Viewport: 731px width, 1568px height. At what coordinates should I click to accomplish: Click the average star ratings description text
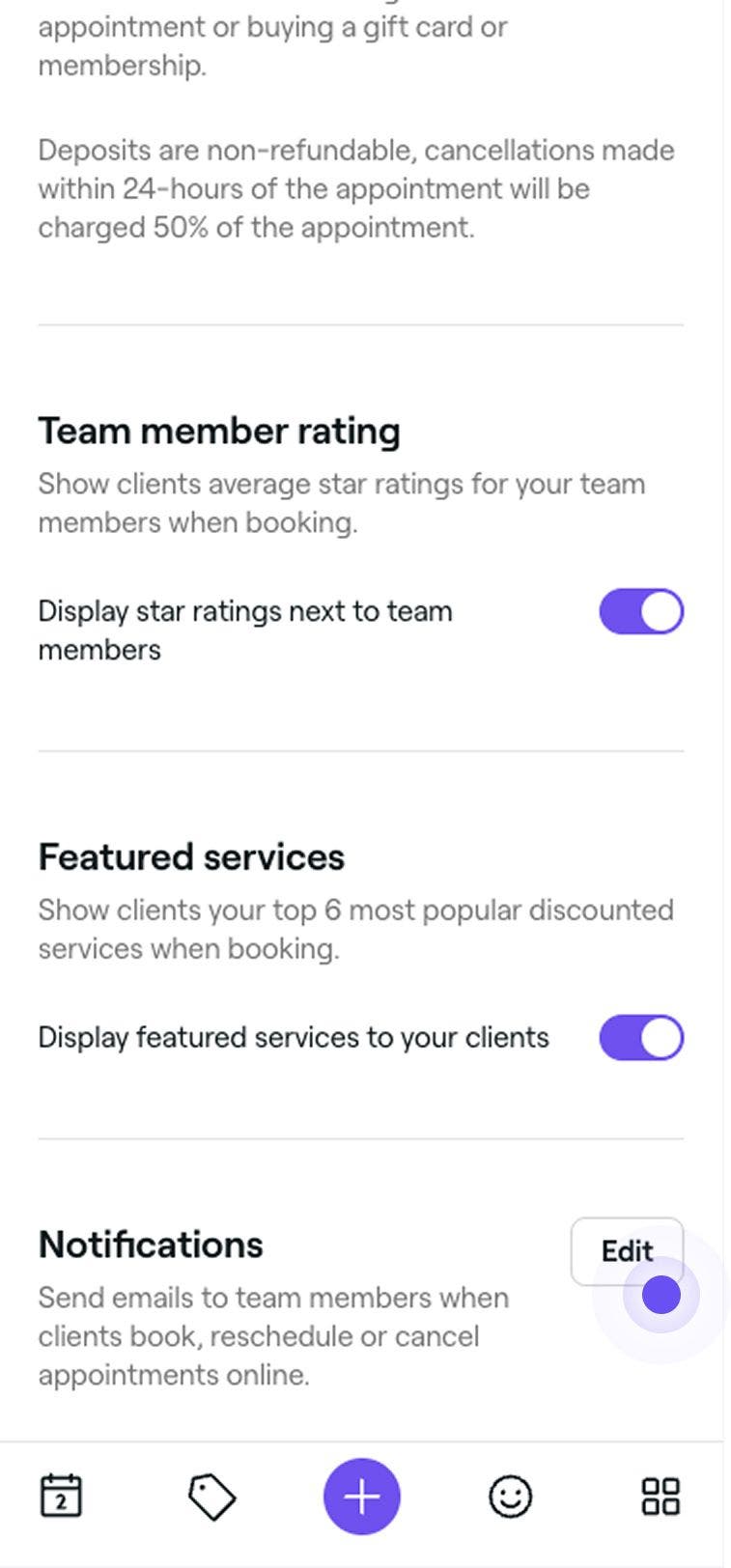[x=341, y=502]
